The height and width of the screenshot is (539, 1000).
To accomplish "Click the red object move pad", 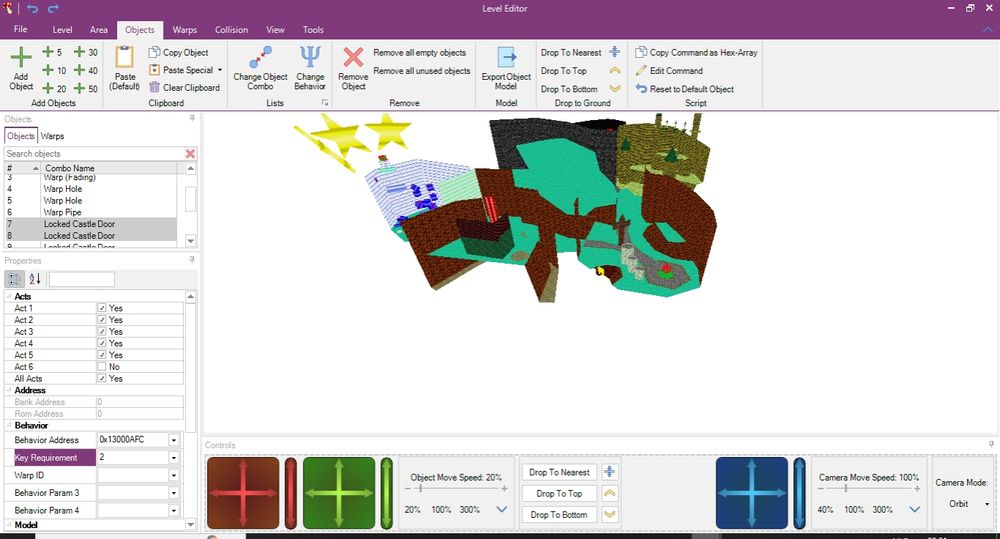I will pyautogui.click(x=243, y=493).
